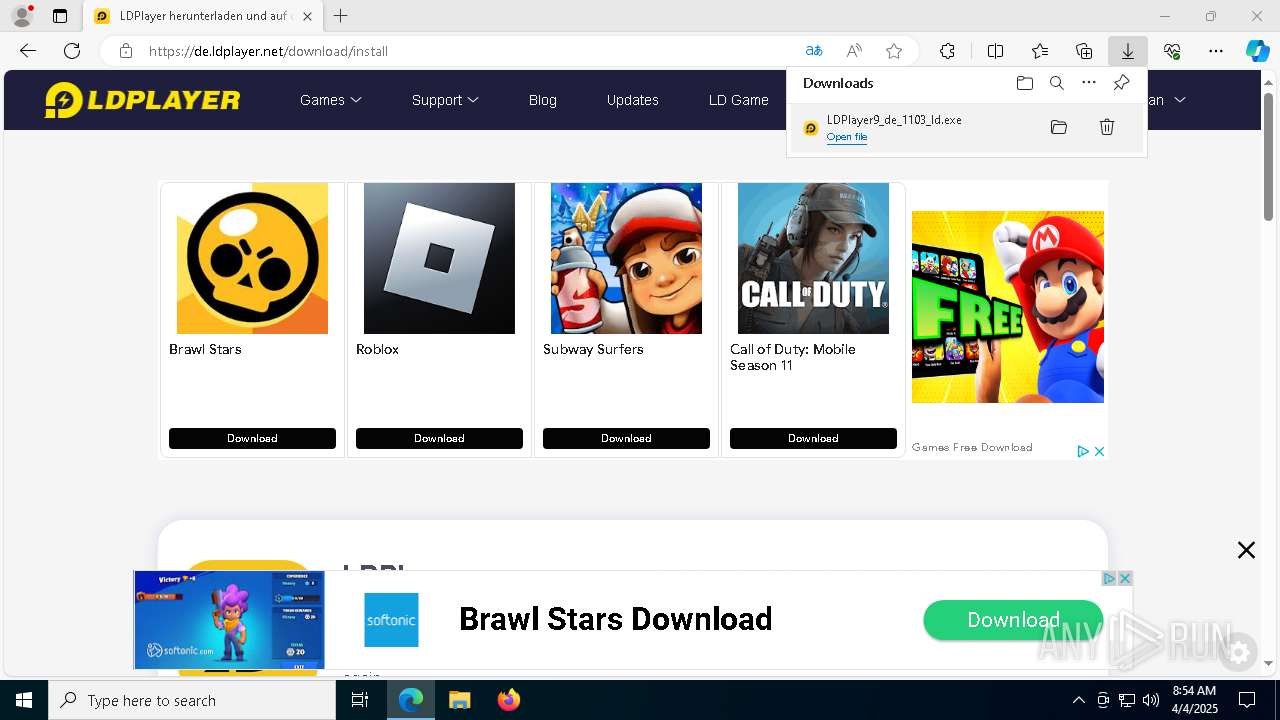Activate Read aloud icon in address bar
This screenshot has height=720, width=1280.
click(854, 51)
